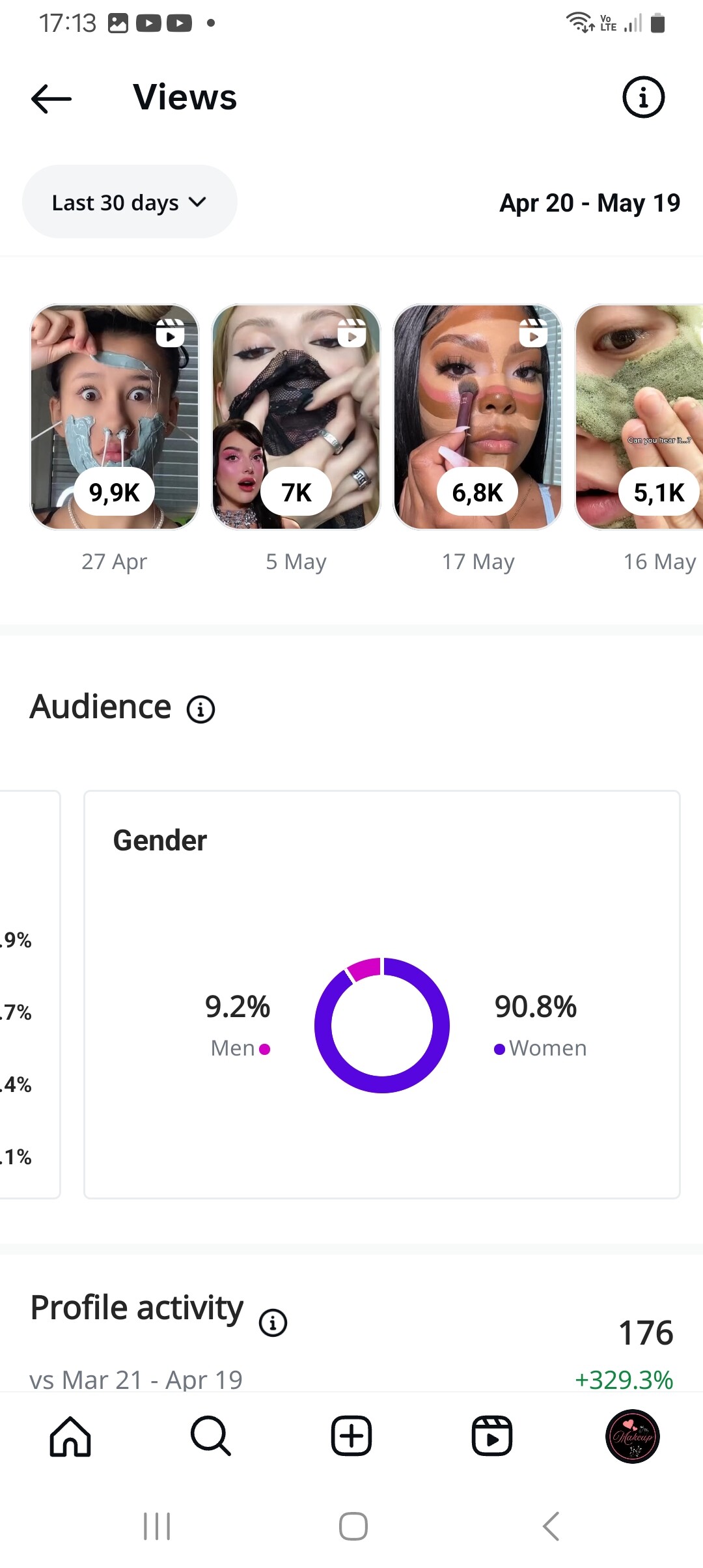Expand the Last 30 days dropdown
Viewport: 703px width, 1568px height.
130,203
